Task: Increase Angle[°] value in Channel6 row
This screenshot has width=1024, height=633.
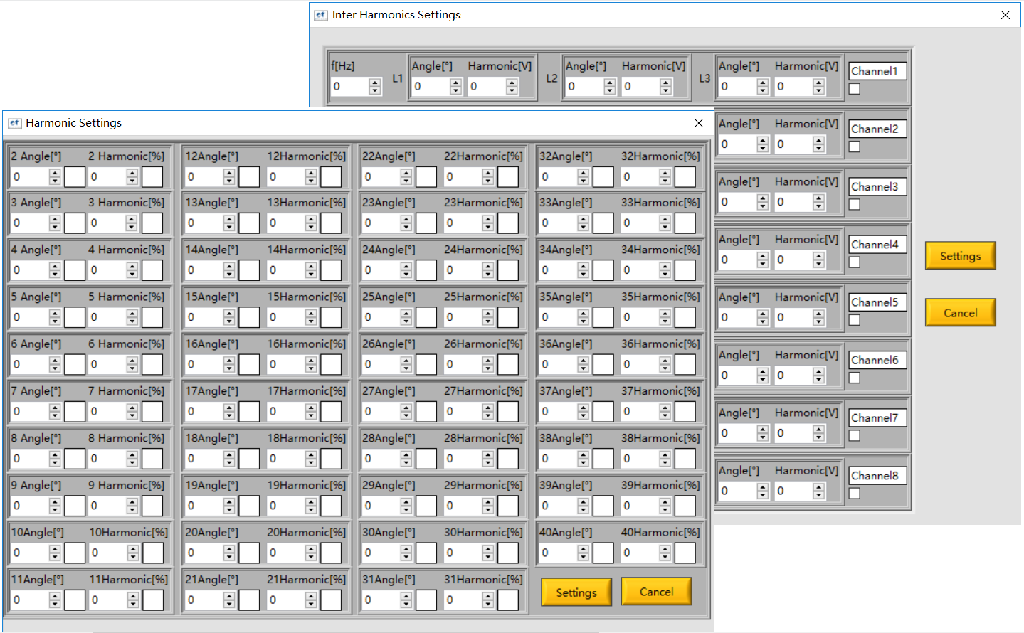Action: coord(763,372)
